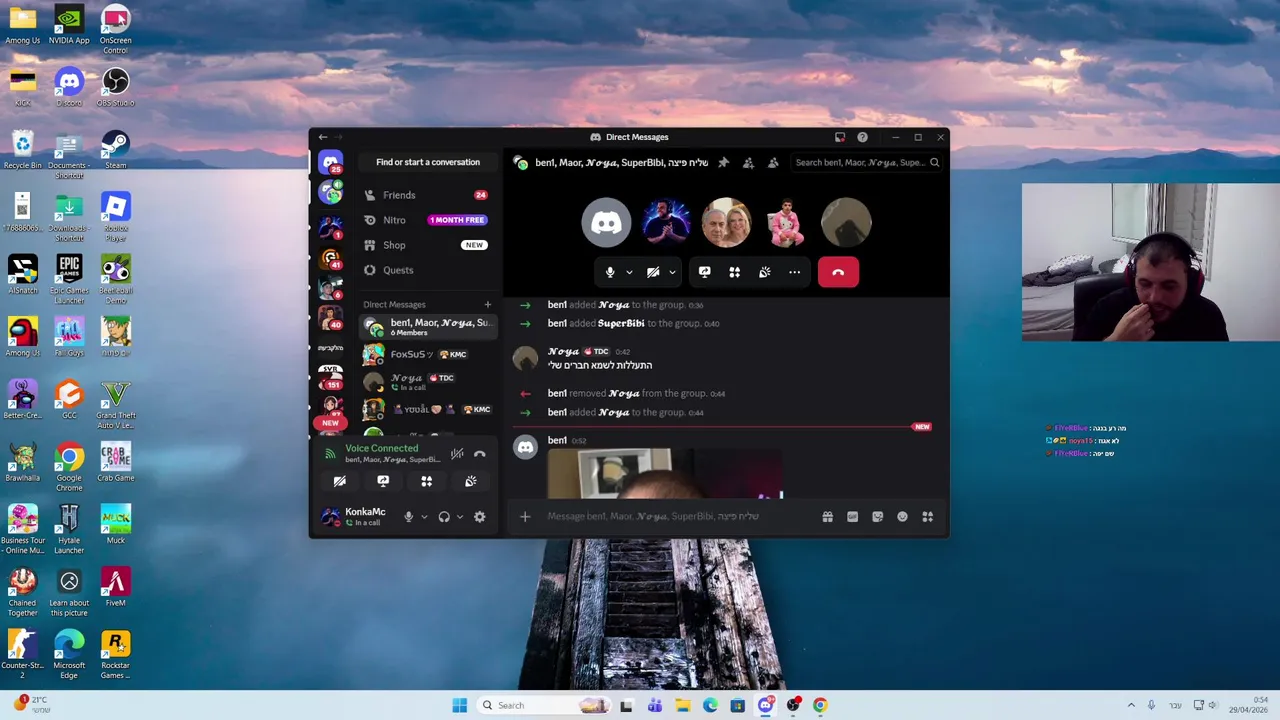
Task: Expand microphone options arrow in call
Action: tap(629, 272)
